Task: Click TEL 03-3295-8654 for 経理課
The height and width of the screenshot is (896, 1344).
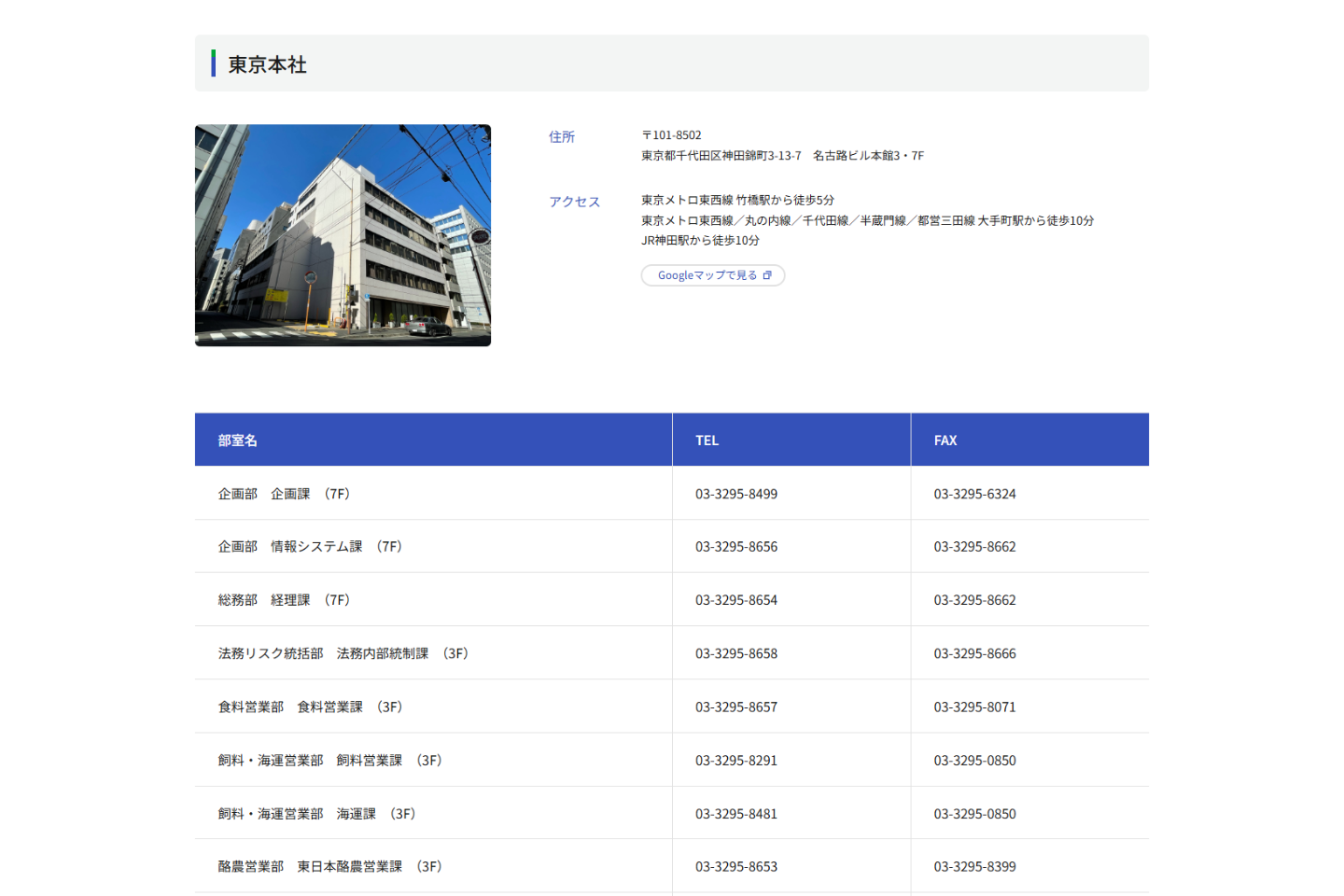Action: point(736,600)
